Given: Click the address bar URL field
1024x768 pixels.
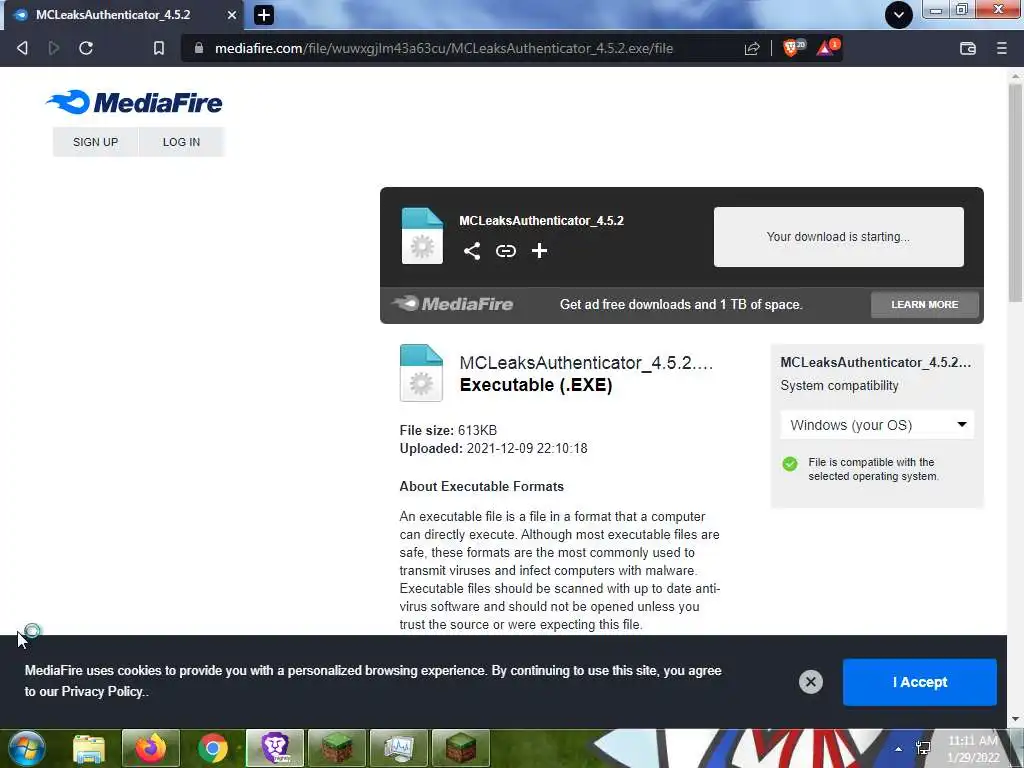Looking at the screenshot, I should point(444,48).
